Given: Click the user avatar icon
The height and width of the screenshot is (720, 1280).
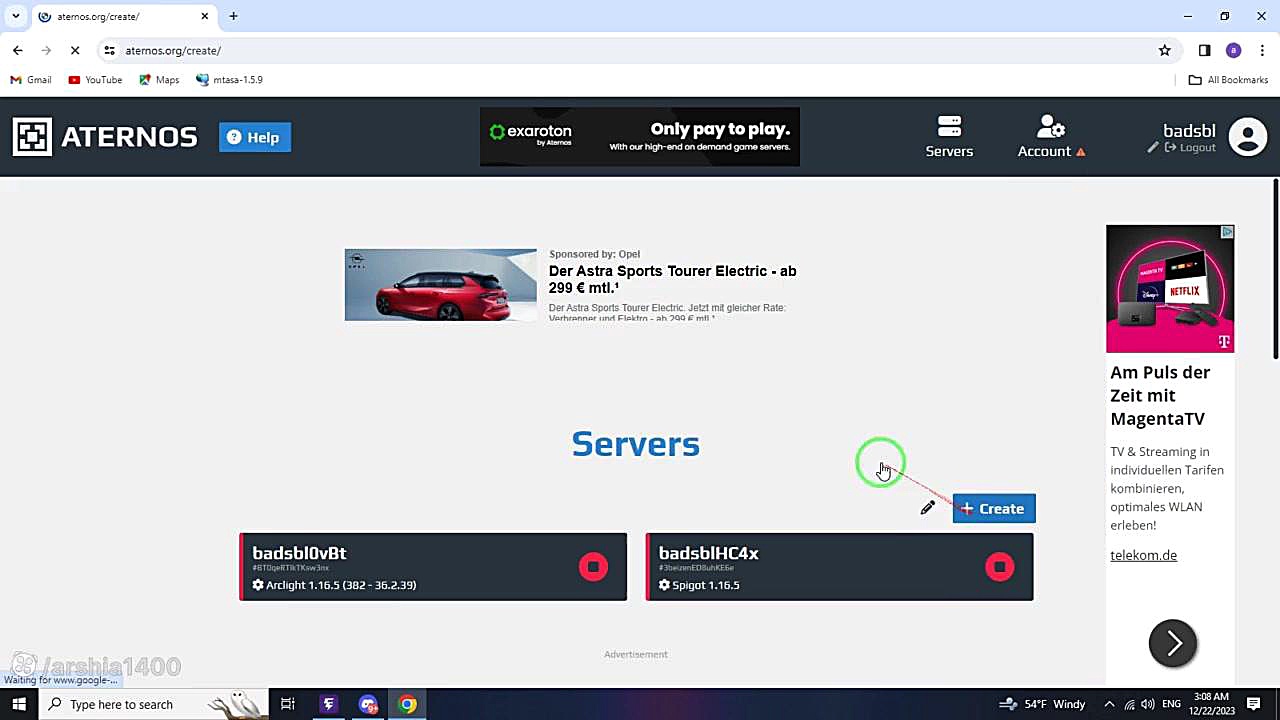Looking at the screenshot, I should (x=1247, y=137).
